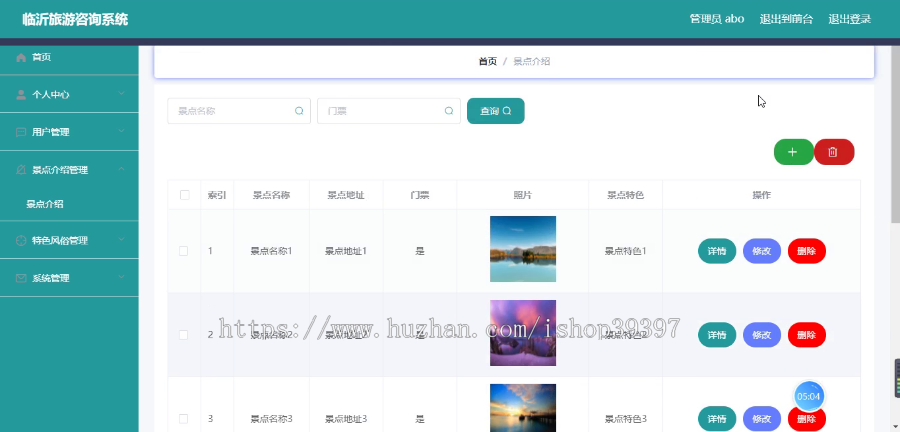Click the cell 景点特色3
The image size is (900, 432).
(626, 418)
